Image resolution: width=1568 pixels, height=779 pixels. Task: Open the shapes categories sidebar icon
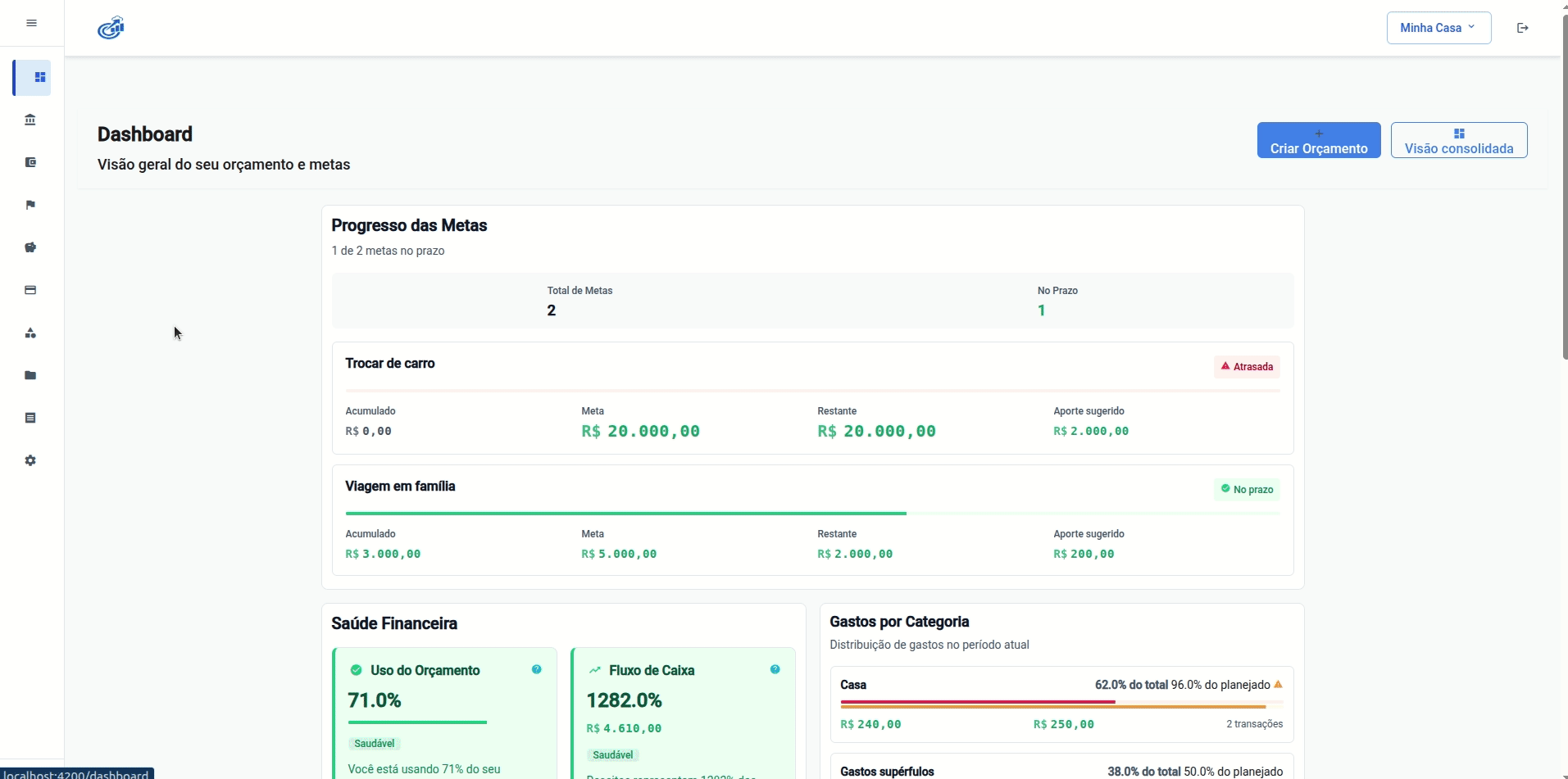coord(30,333)
